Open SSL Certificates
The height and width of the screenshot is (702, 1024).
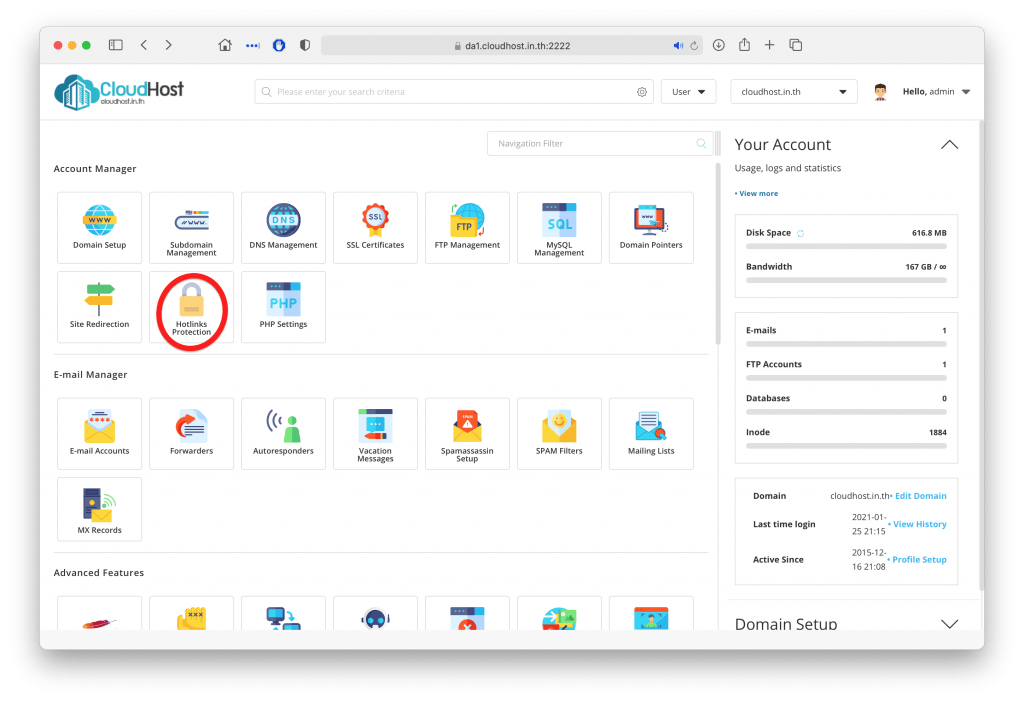pyautogui.click(x=375, y=227)
